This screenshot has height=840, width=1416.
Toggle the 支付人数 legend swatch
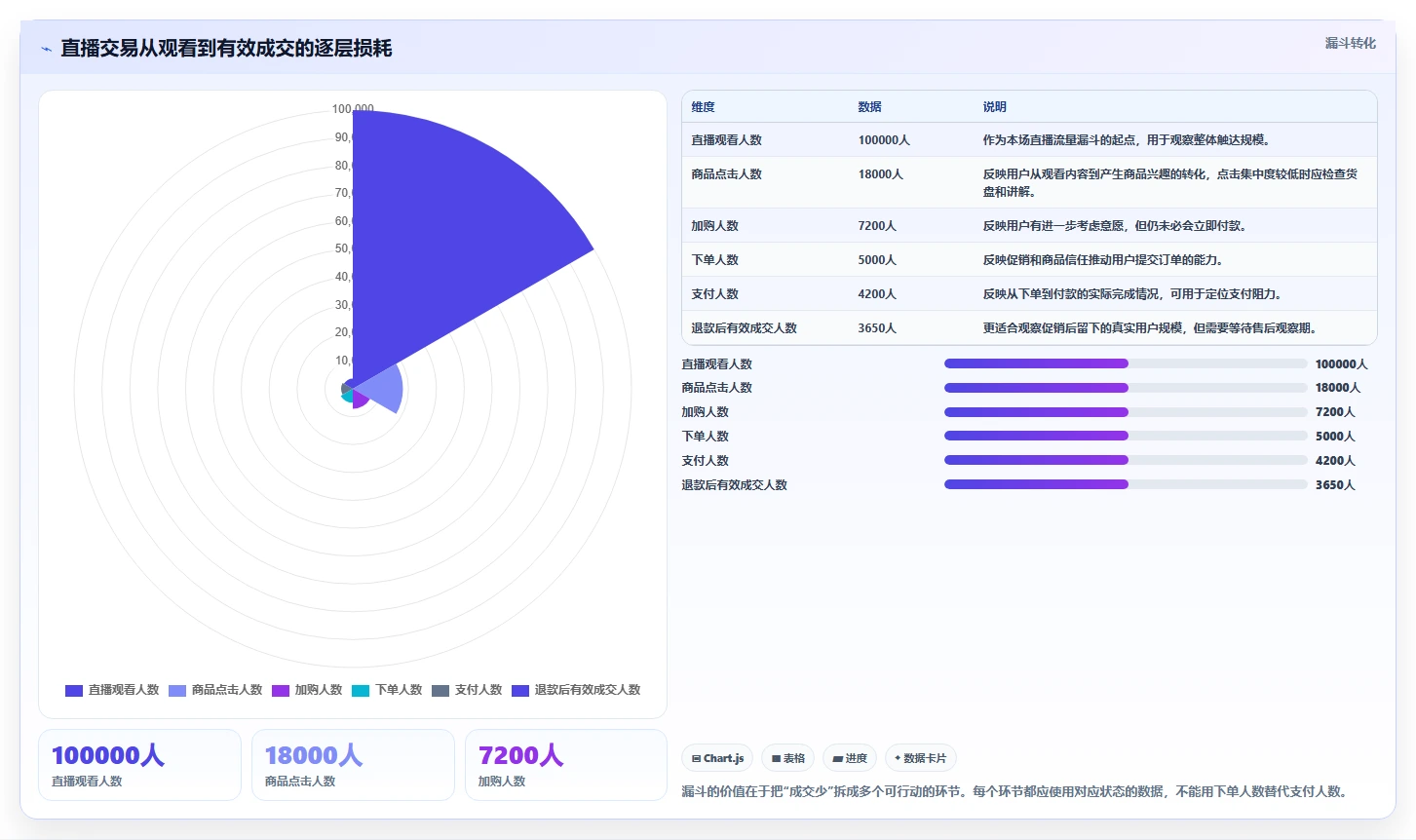tap(440, 690)
